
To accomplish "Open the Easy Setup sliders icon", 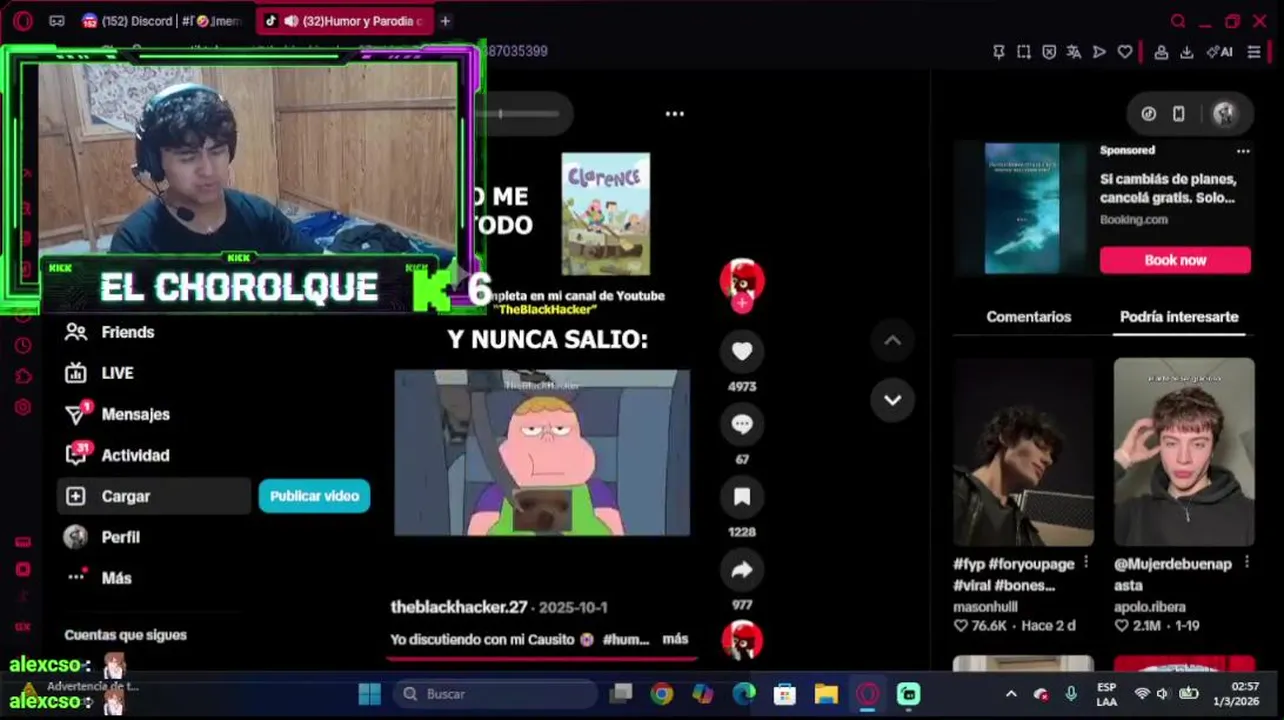I will 1254,52.
